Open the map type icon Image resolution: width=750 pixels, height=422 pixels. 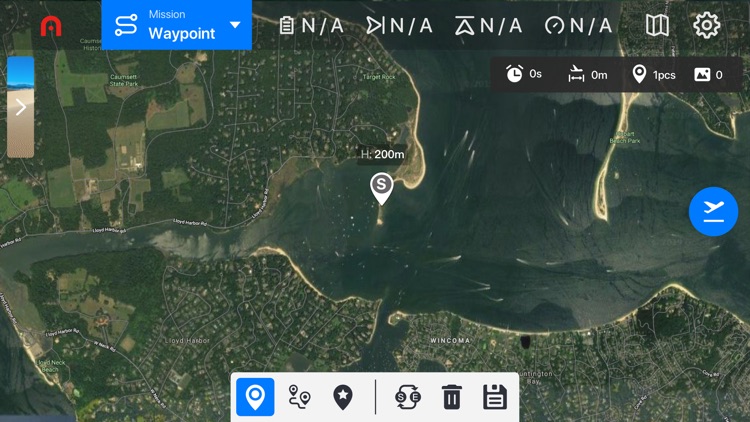pyautogui.click(x=657, y=25)
